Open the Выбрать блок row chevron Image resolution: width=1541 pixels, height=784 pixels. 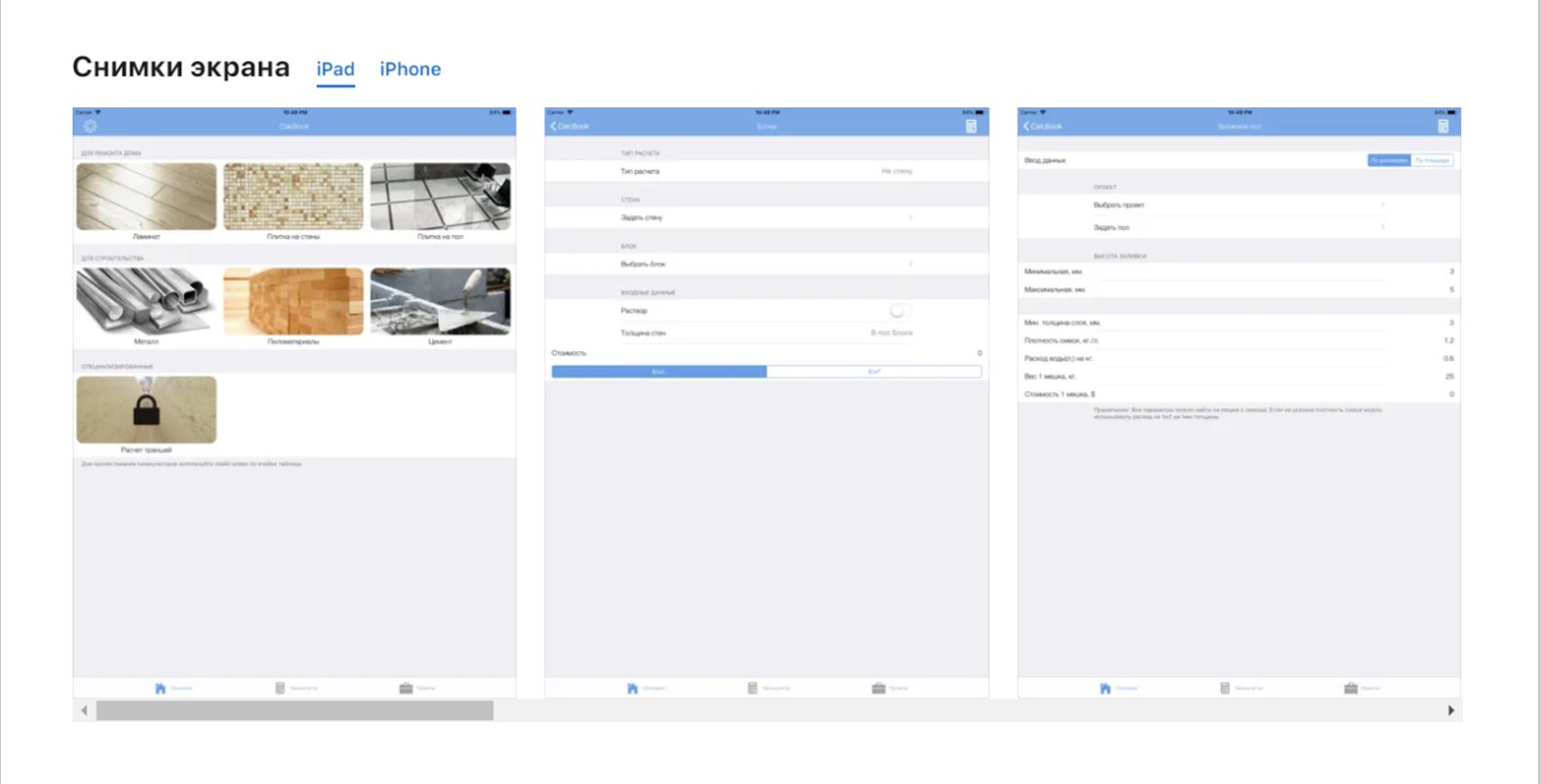click(910, 264)
